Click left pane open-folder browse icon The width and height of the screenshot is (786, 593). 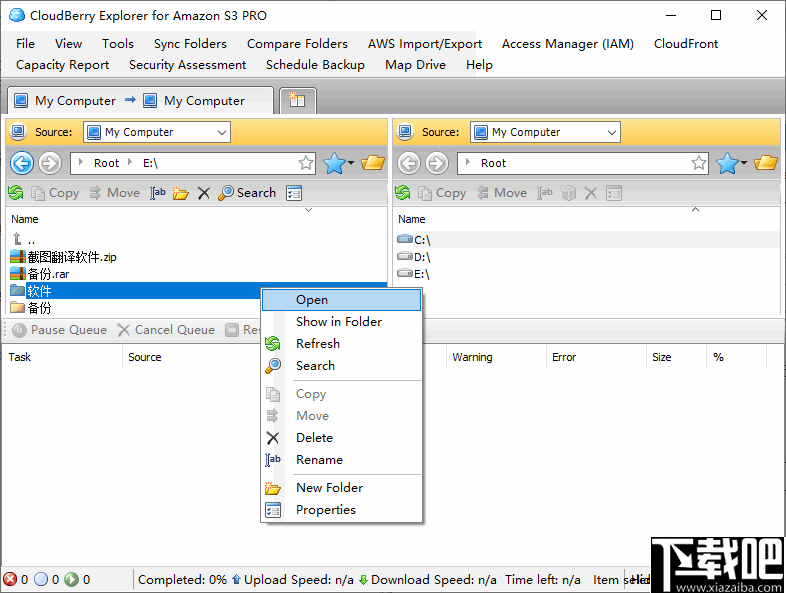[372, 163]
